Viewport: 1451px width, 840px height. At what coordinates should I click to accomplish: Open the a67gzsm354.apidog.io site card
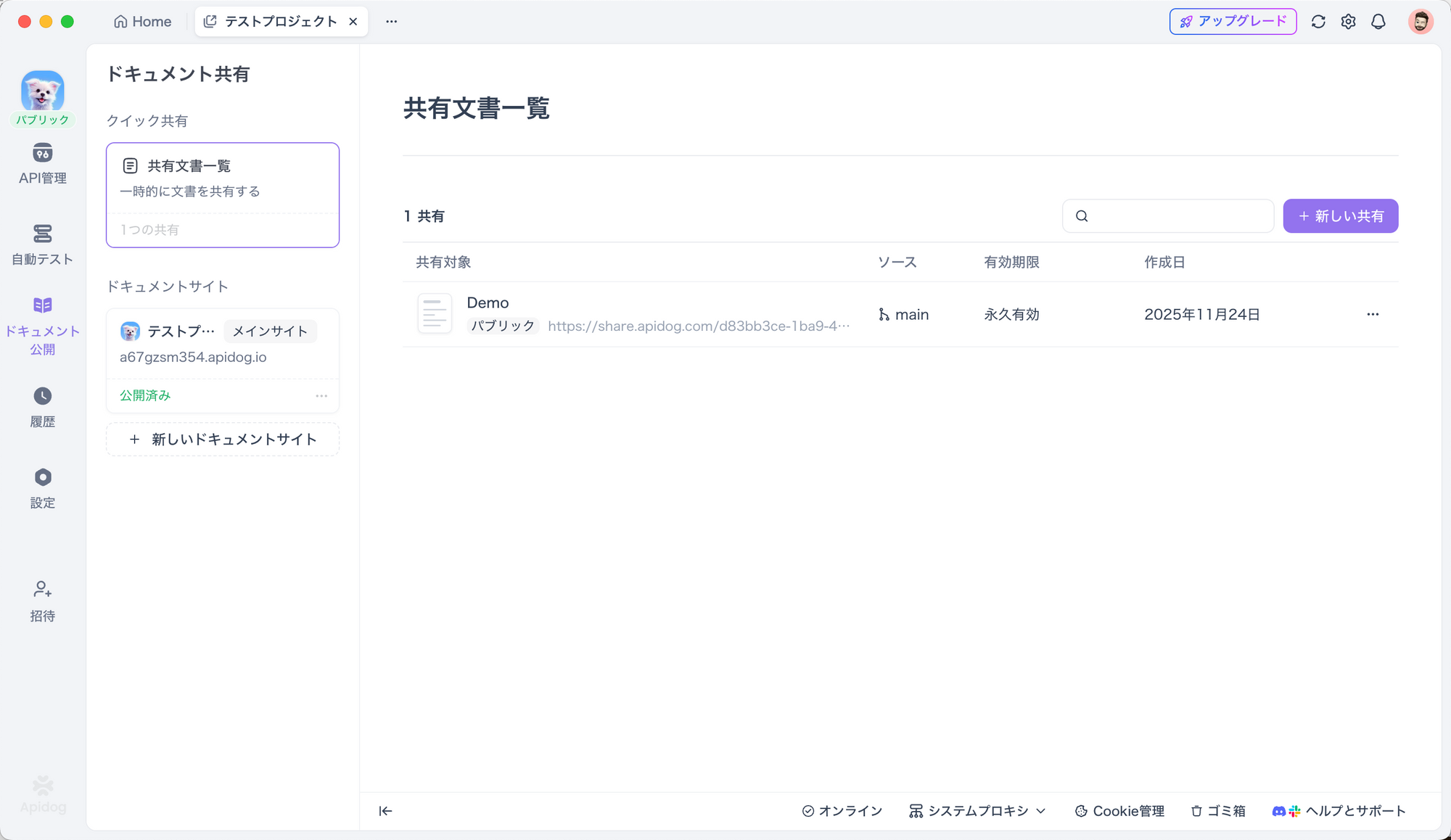click(223, 361)
